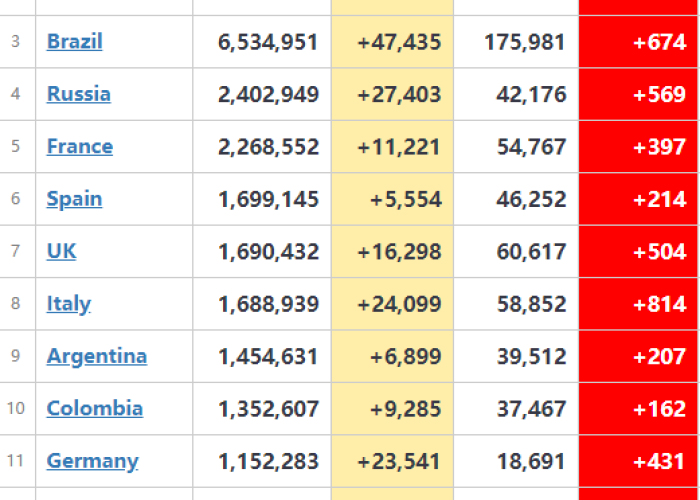
Task: Open the Colombia country link
Action: [x=95, y=408]
